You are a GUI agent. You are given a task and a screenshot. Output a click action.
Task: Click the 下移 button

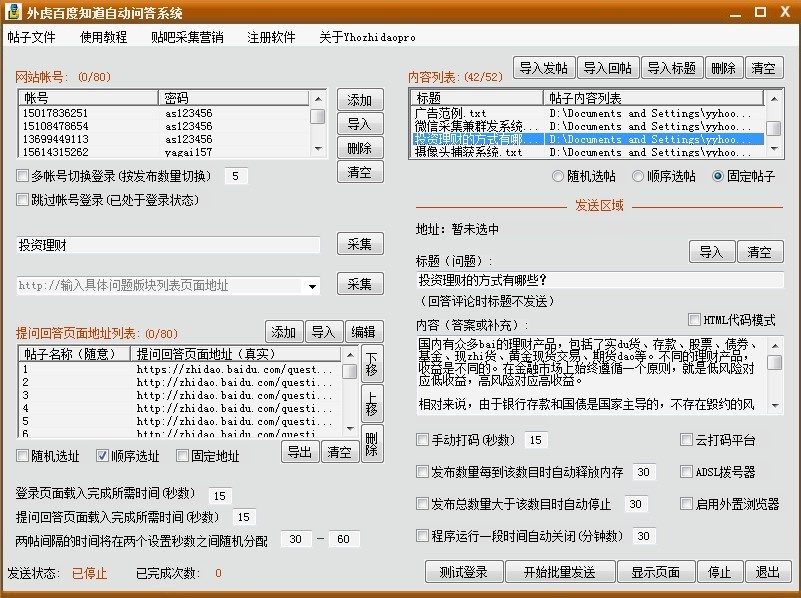pyautogui.click(x=372, y=364)
